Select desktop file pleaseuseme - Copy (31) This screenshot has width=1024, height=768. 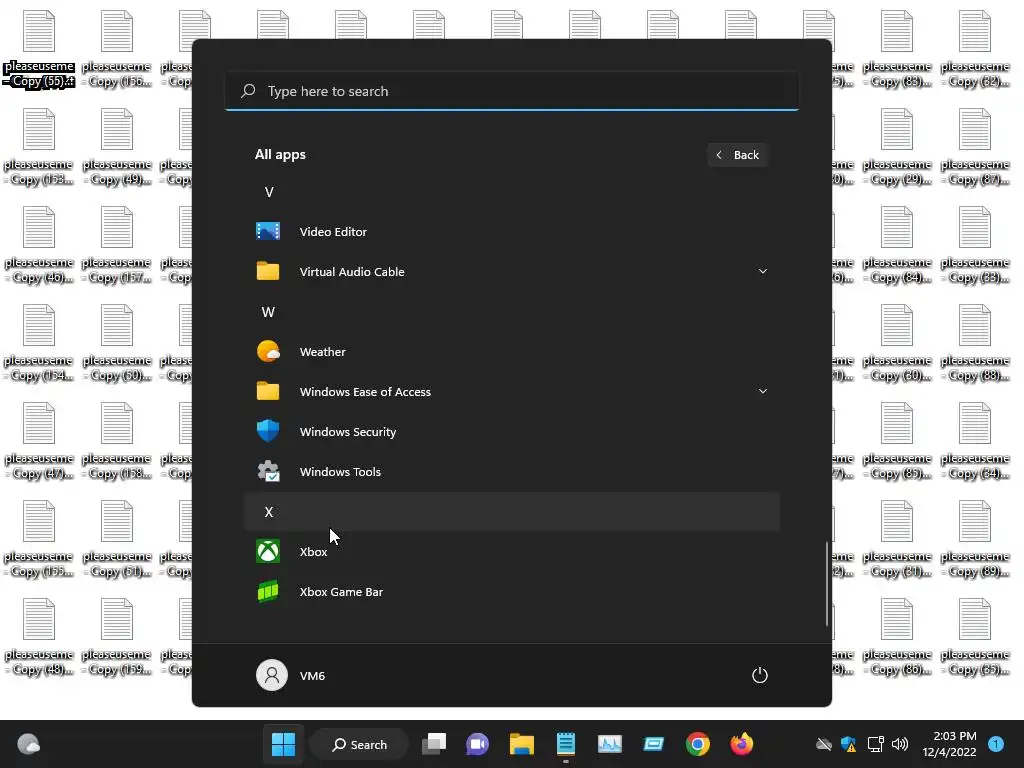click(x=897, y=539)
